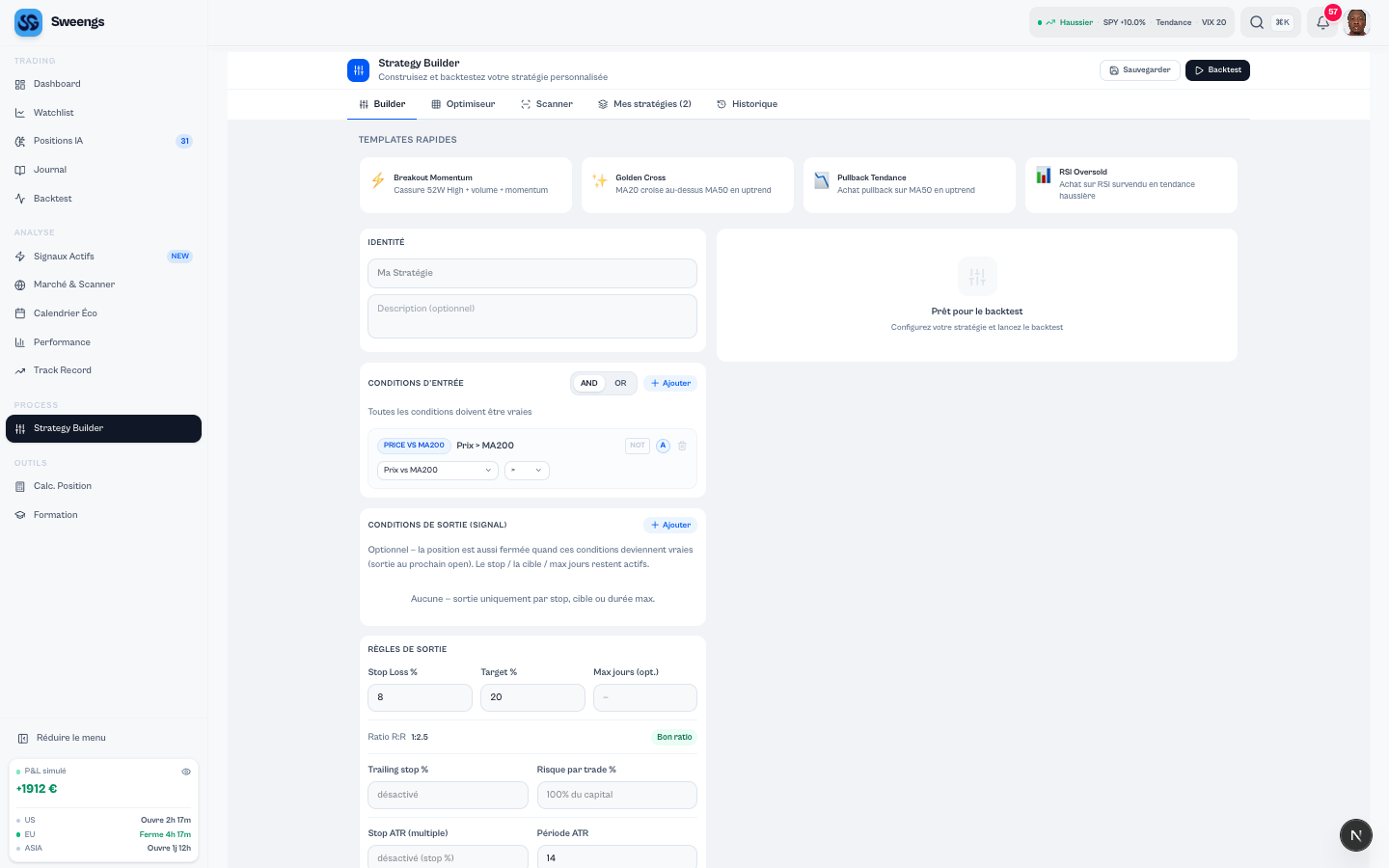Choose the Pullback Tendance template
1389x868 pixels.
[x=910, y=185]
